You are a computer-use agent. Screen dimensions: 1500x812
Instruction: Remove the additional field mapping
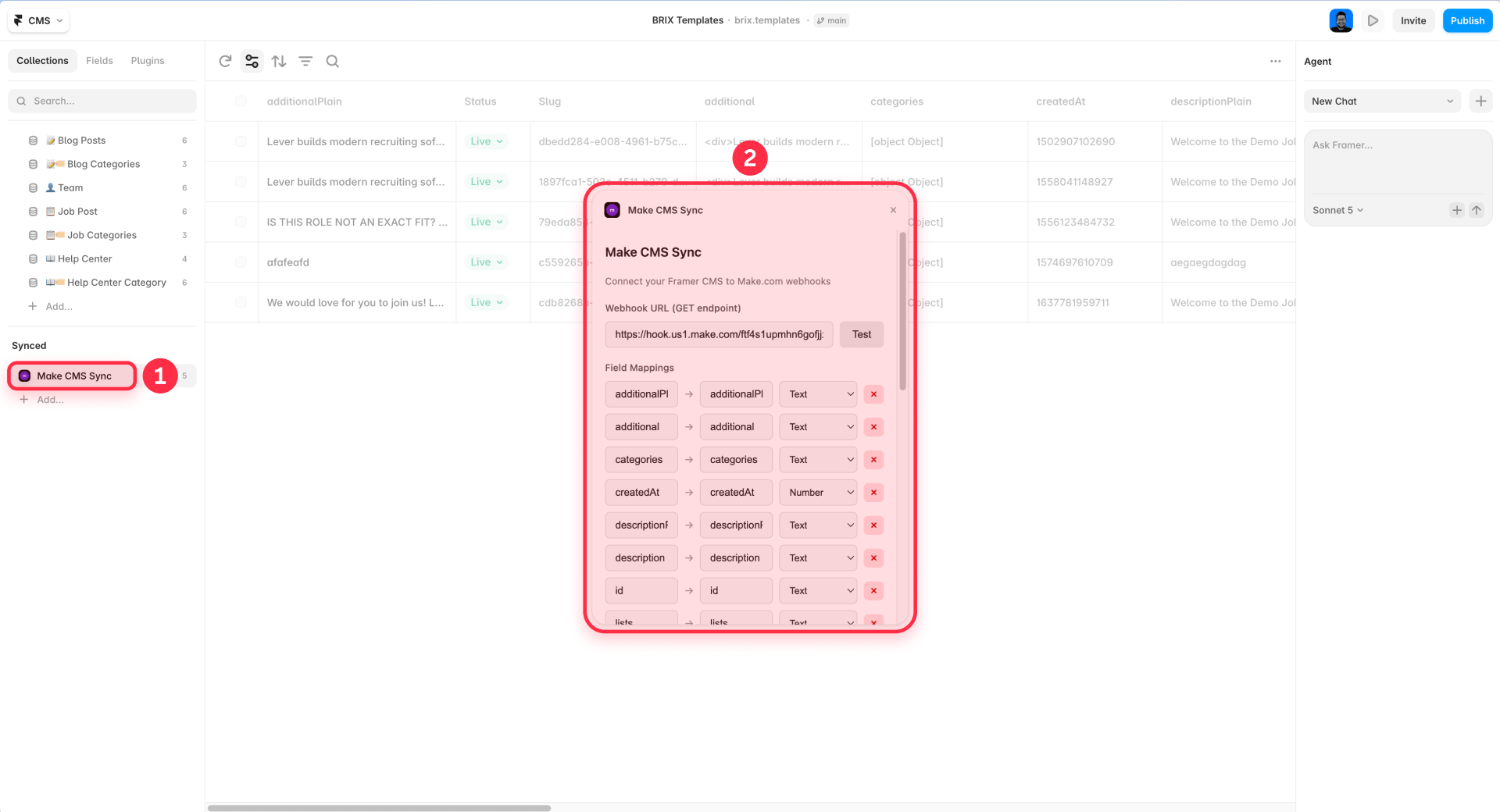click(873, 427)
